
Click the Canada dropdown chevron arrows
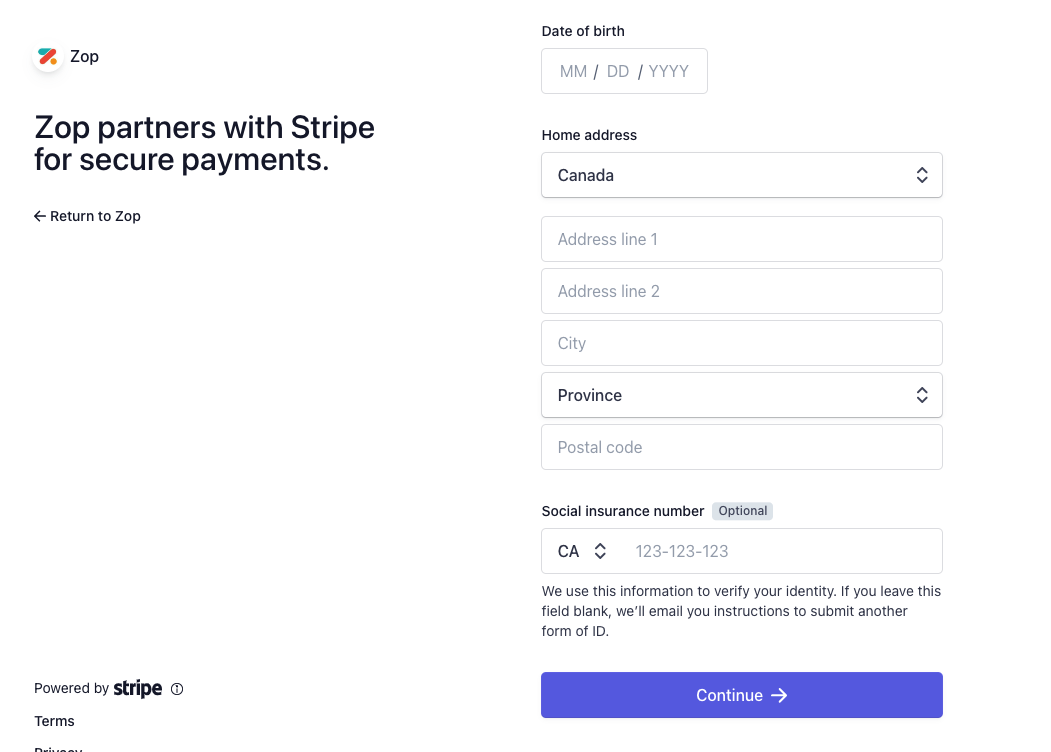922,175
